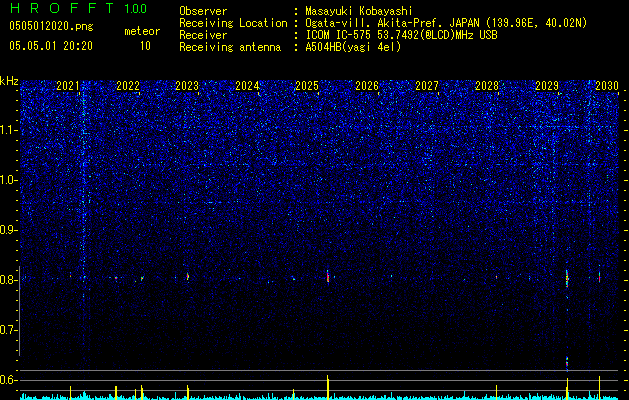The width and height of the screenshot is (629, 400).
Task: Click the HROFFT 1.0.0 title text
Action: 78,8
